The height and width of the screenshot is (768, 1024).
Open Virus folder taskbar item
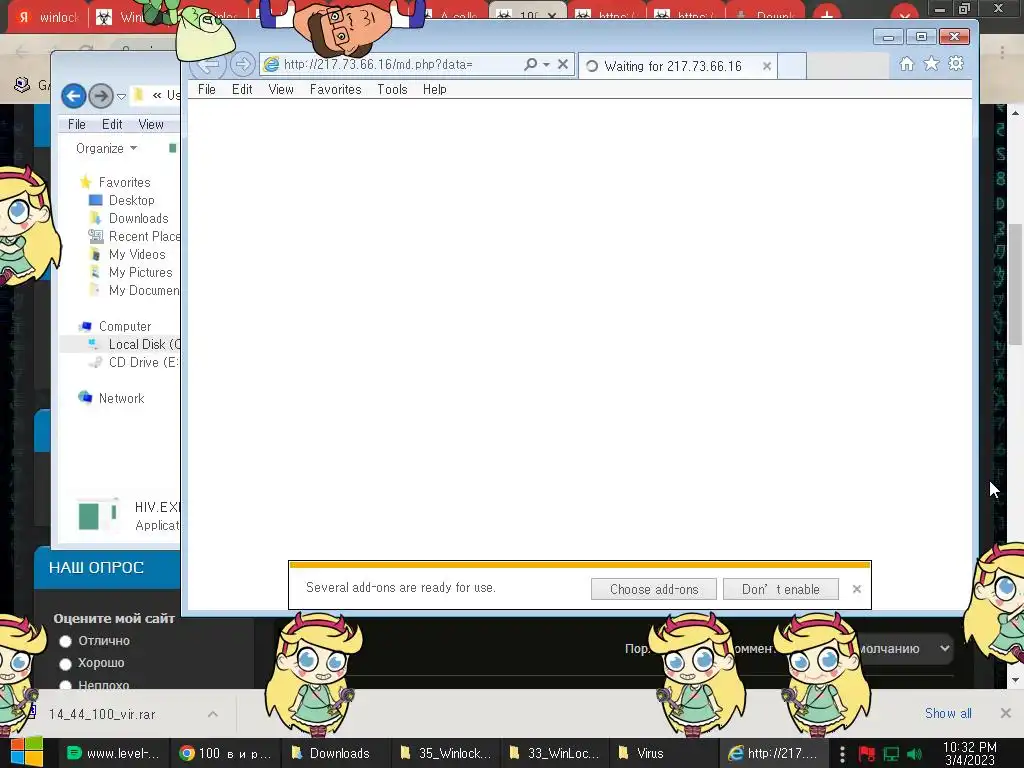coord(665,753)
